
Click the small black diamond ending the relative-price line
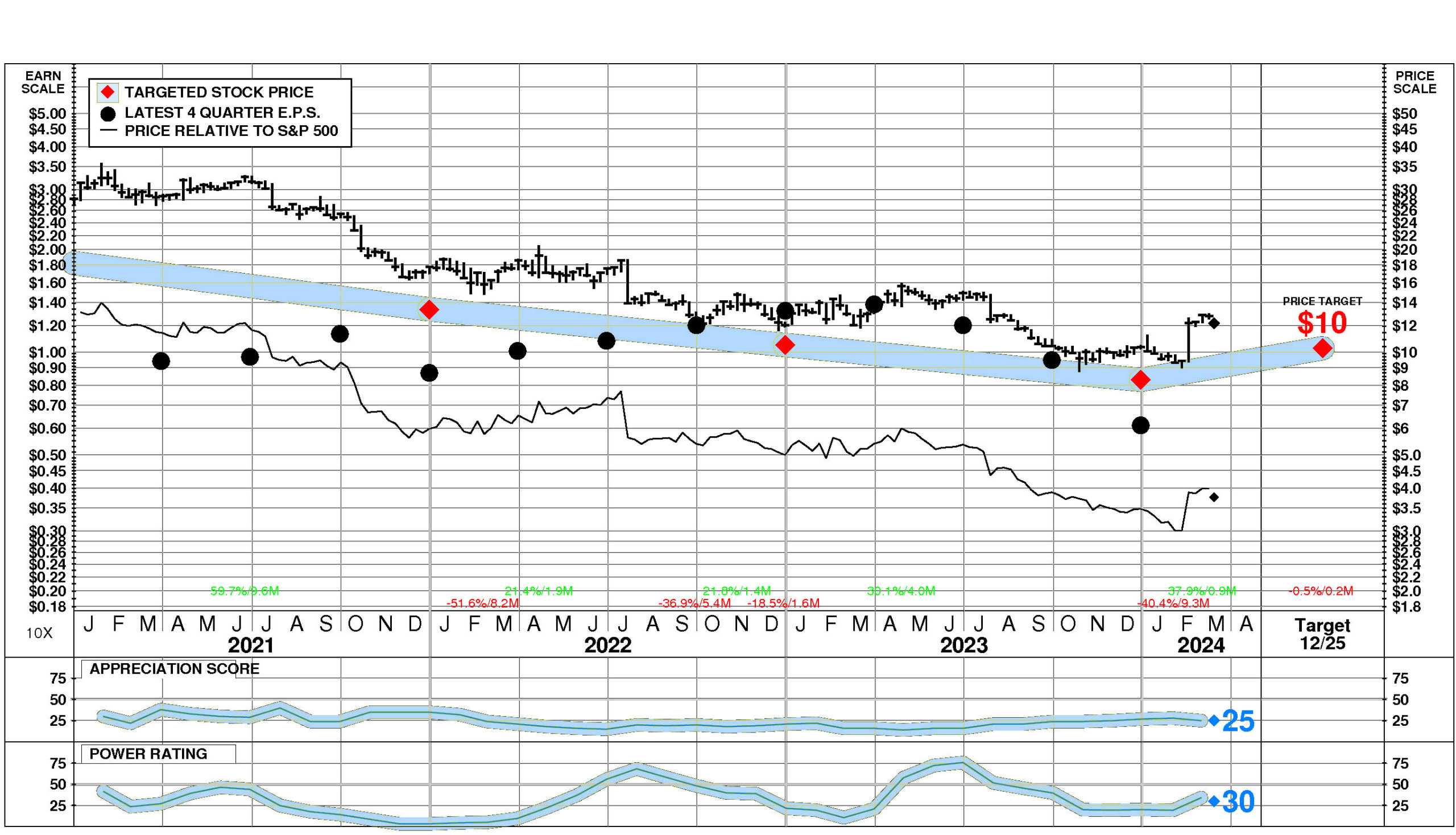coord(1214,497)
